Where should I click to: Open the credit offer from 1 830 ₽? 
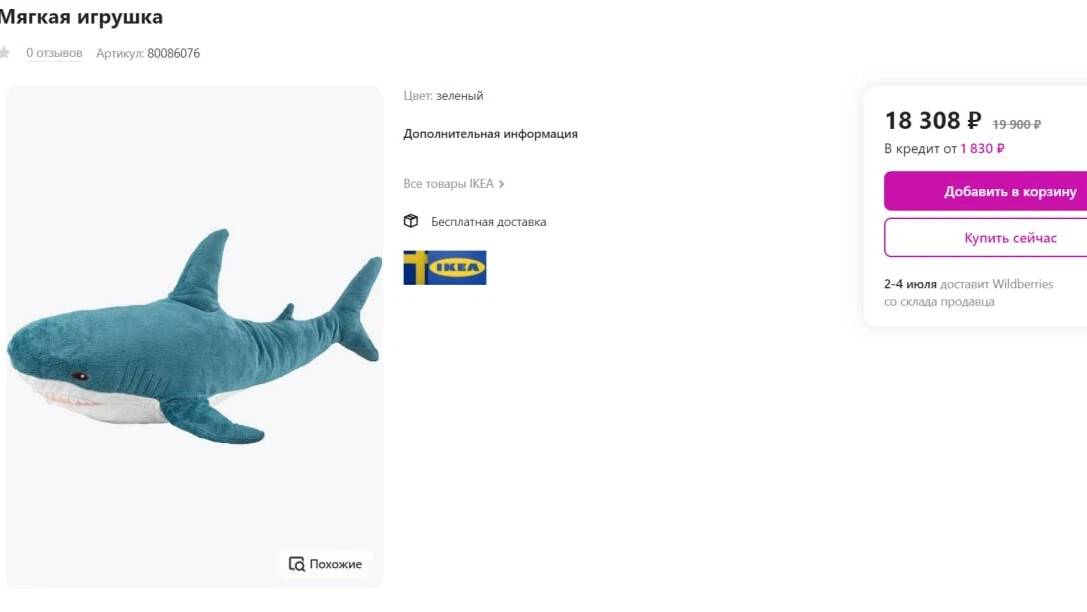tap(944, 148)
